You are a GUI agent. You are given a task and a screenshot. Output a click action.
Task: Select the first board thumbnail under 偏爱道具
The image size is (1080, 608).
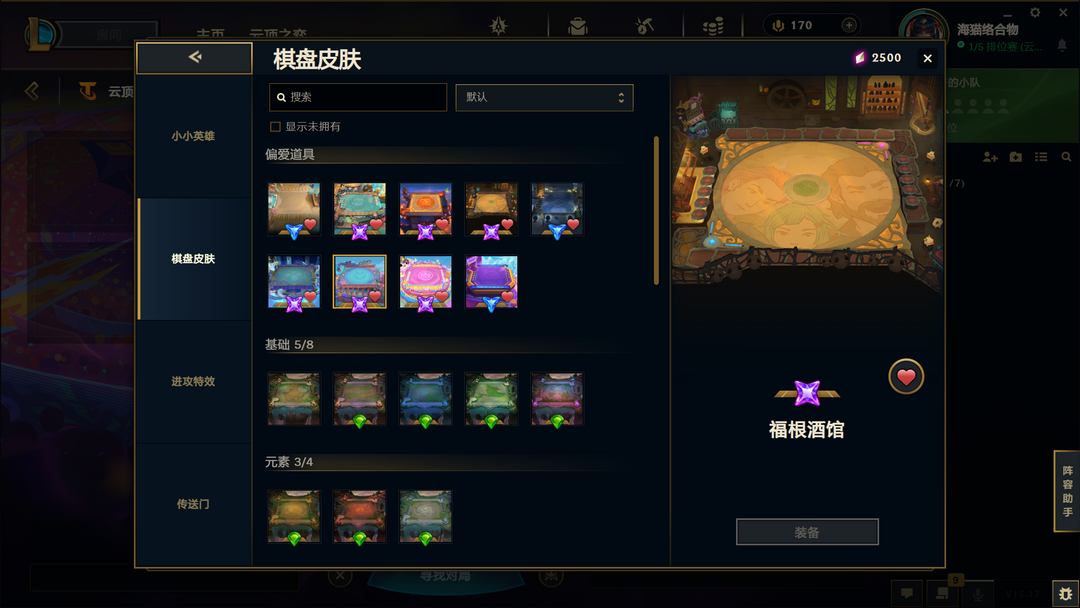(294, 209)
